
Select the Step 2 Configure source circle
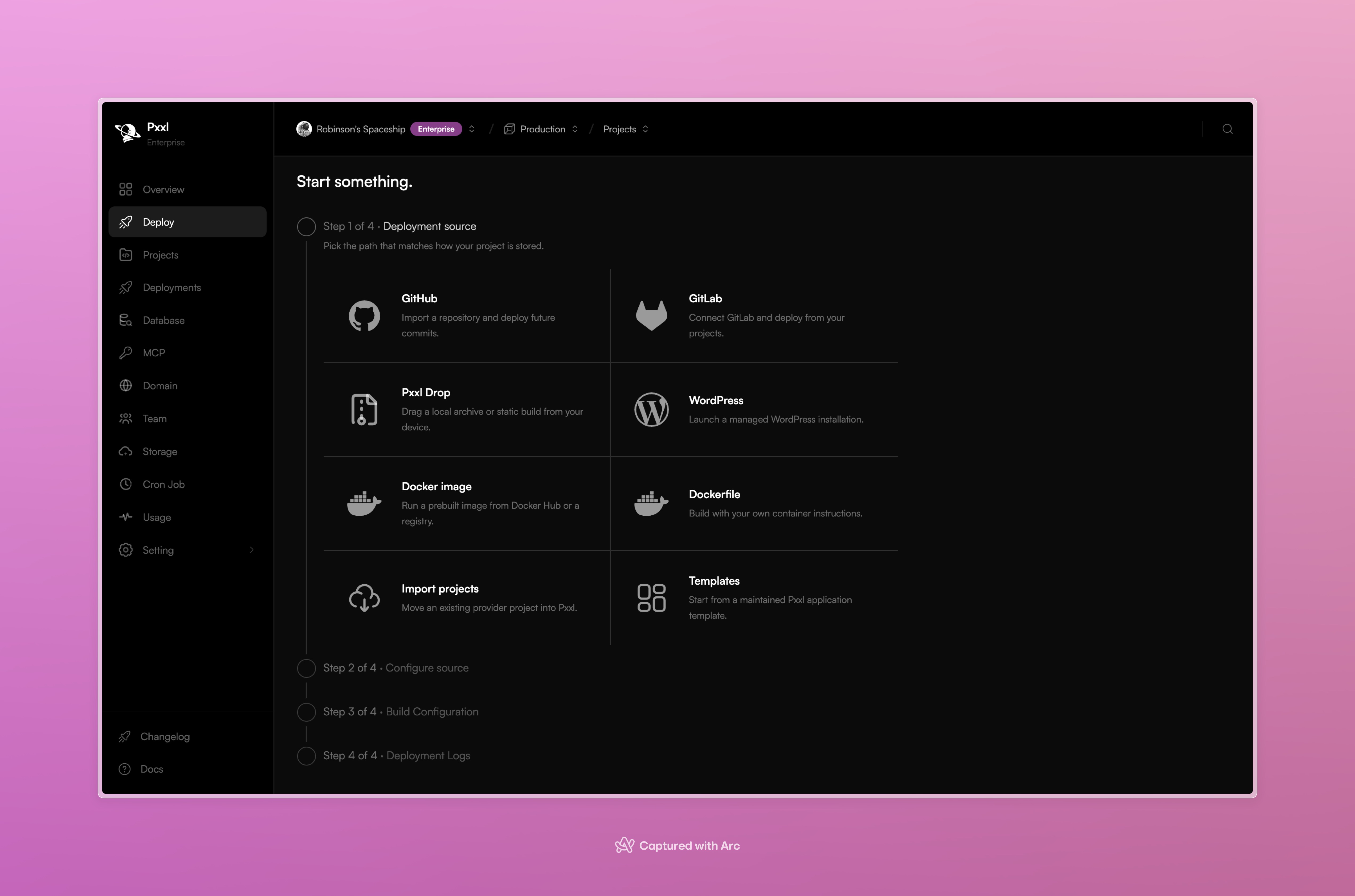(306, 668)
